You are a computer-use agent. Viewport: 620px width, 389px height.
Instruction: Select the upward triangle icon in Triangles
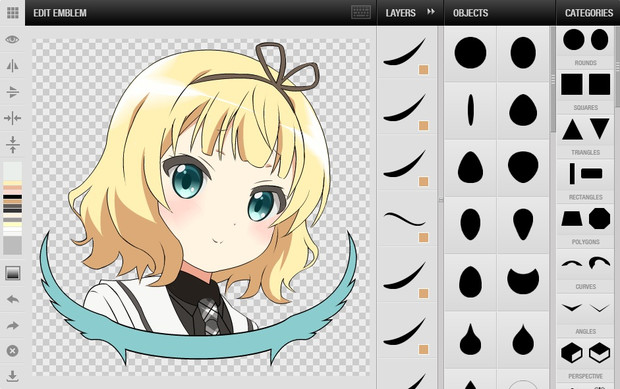pyautogui.click(x=572, y=129)
